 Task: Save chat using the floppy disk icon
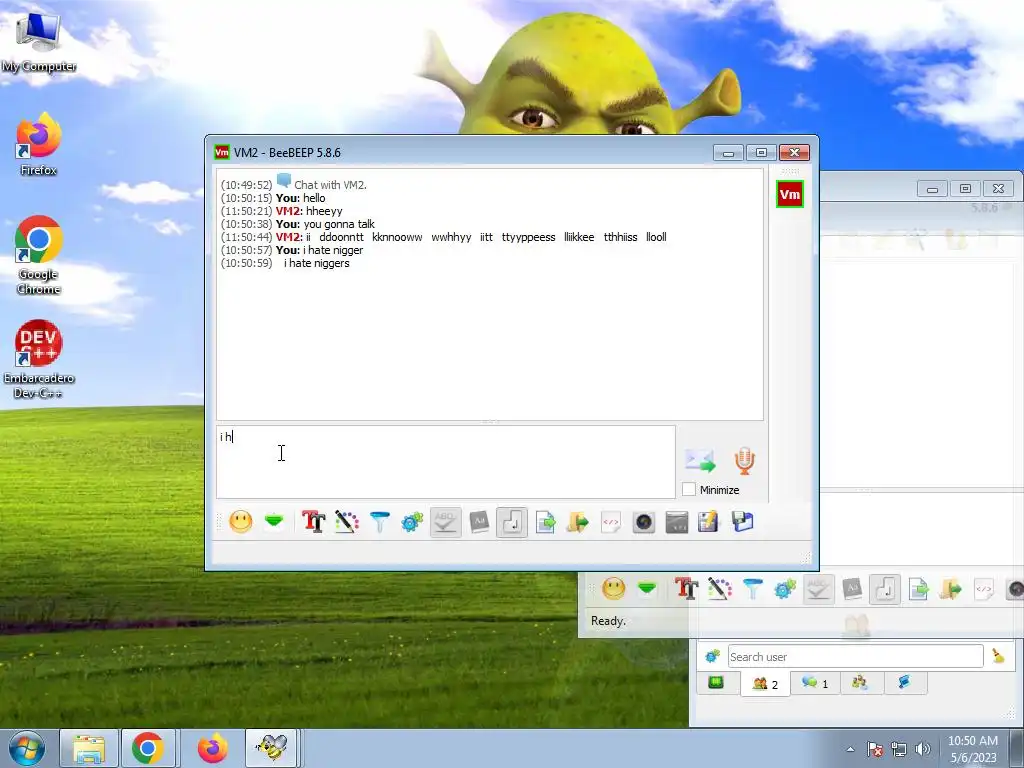click(x=743, y=522)
